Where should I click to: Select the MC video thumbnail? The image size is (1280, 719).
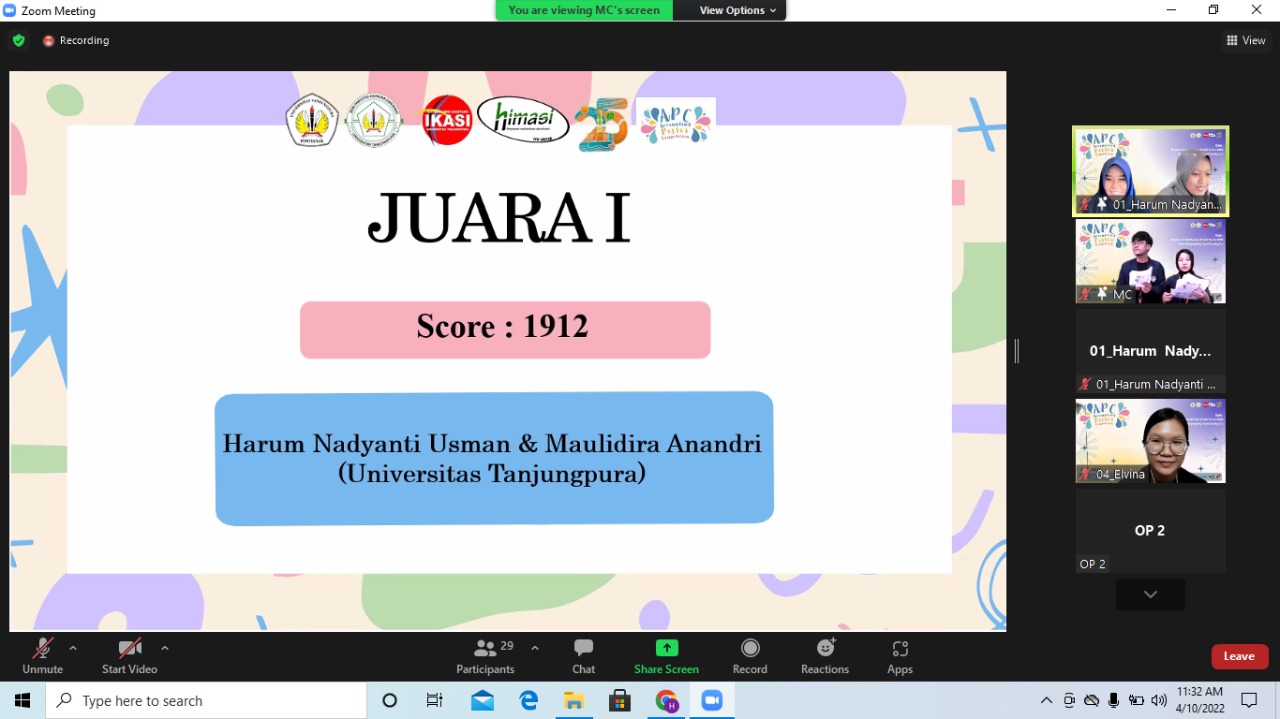point(1150,261)
